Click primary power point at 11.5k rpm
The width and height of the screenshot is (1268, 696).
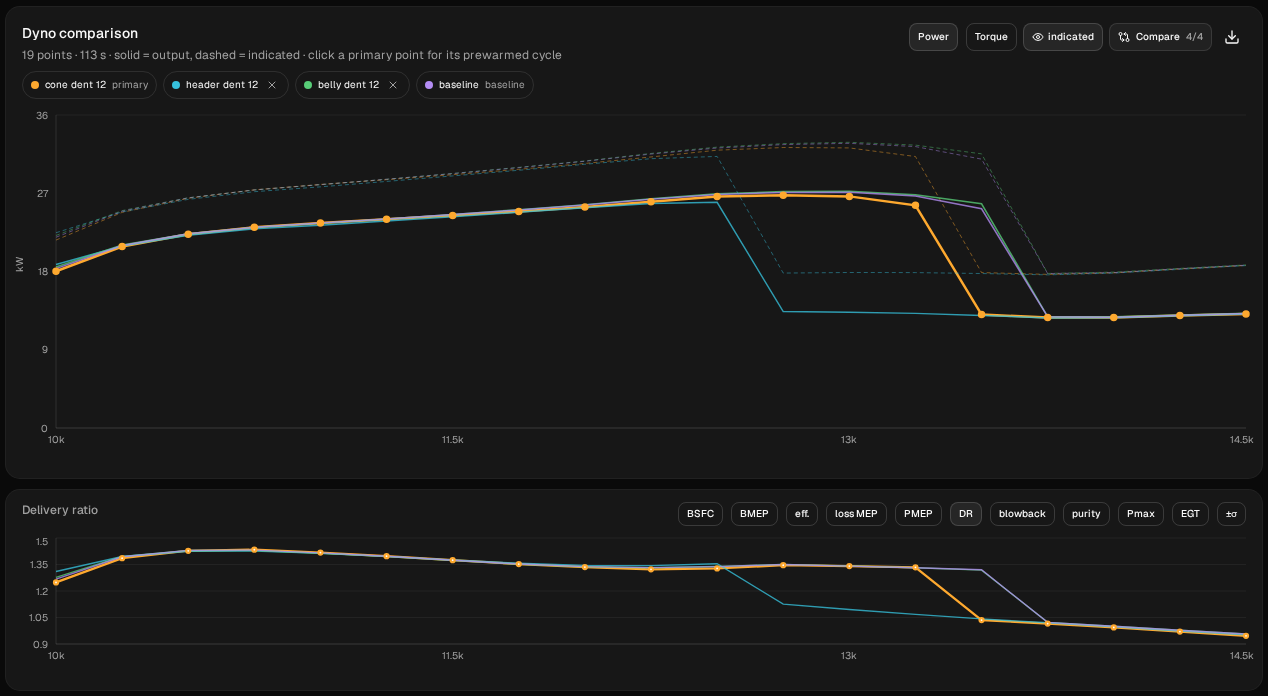(x=452, y=215)
